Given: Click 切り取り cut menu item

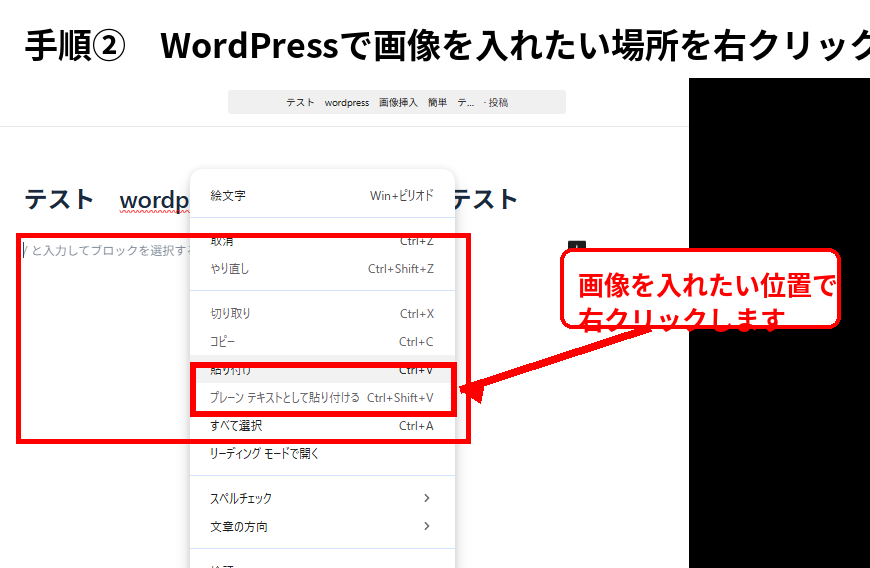Looking at the screenshot, I should (322, 313).
